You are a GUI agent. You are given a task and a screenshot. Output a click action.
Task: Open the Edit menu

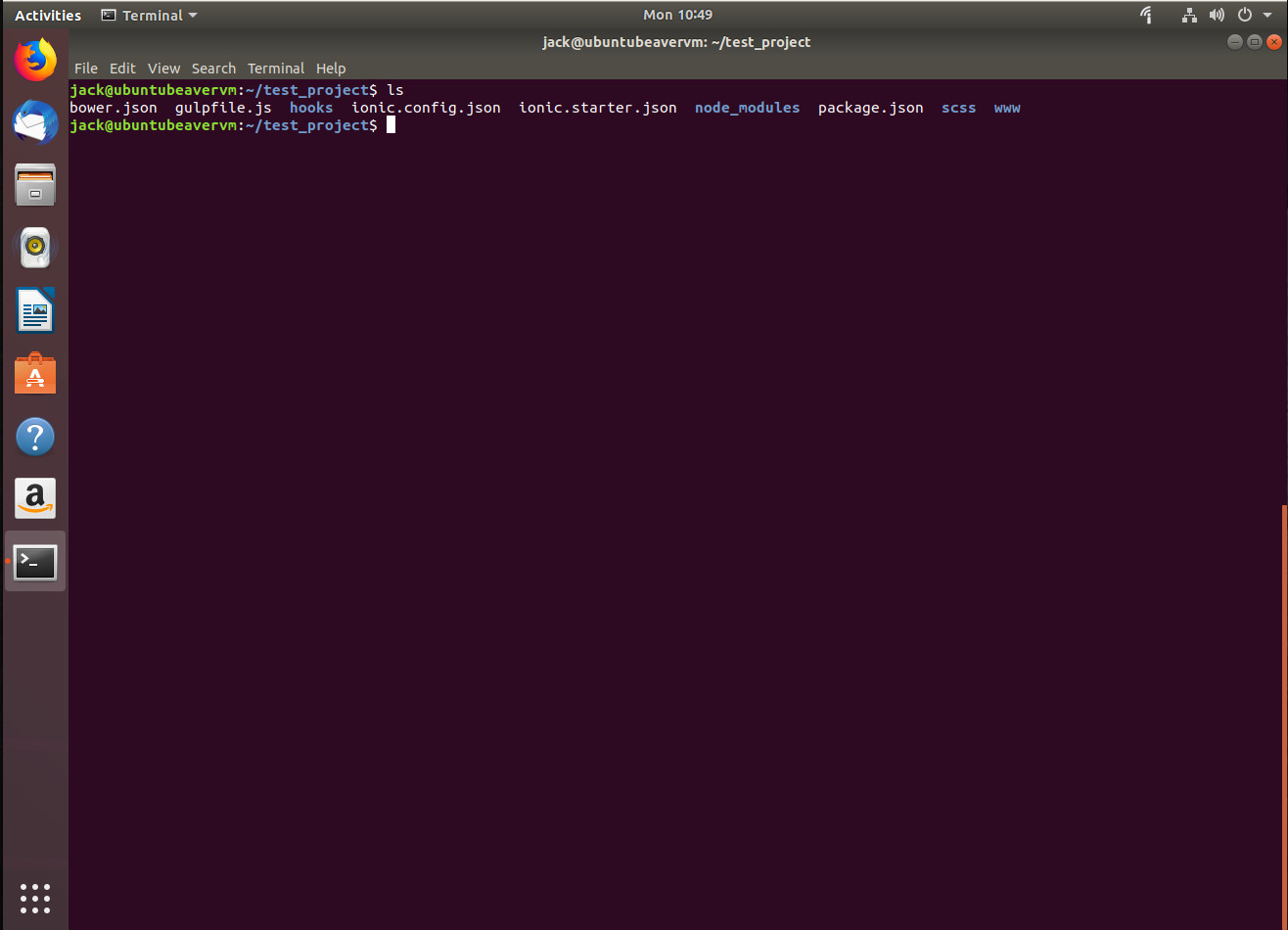(x=122, y=69)
